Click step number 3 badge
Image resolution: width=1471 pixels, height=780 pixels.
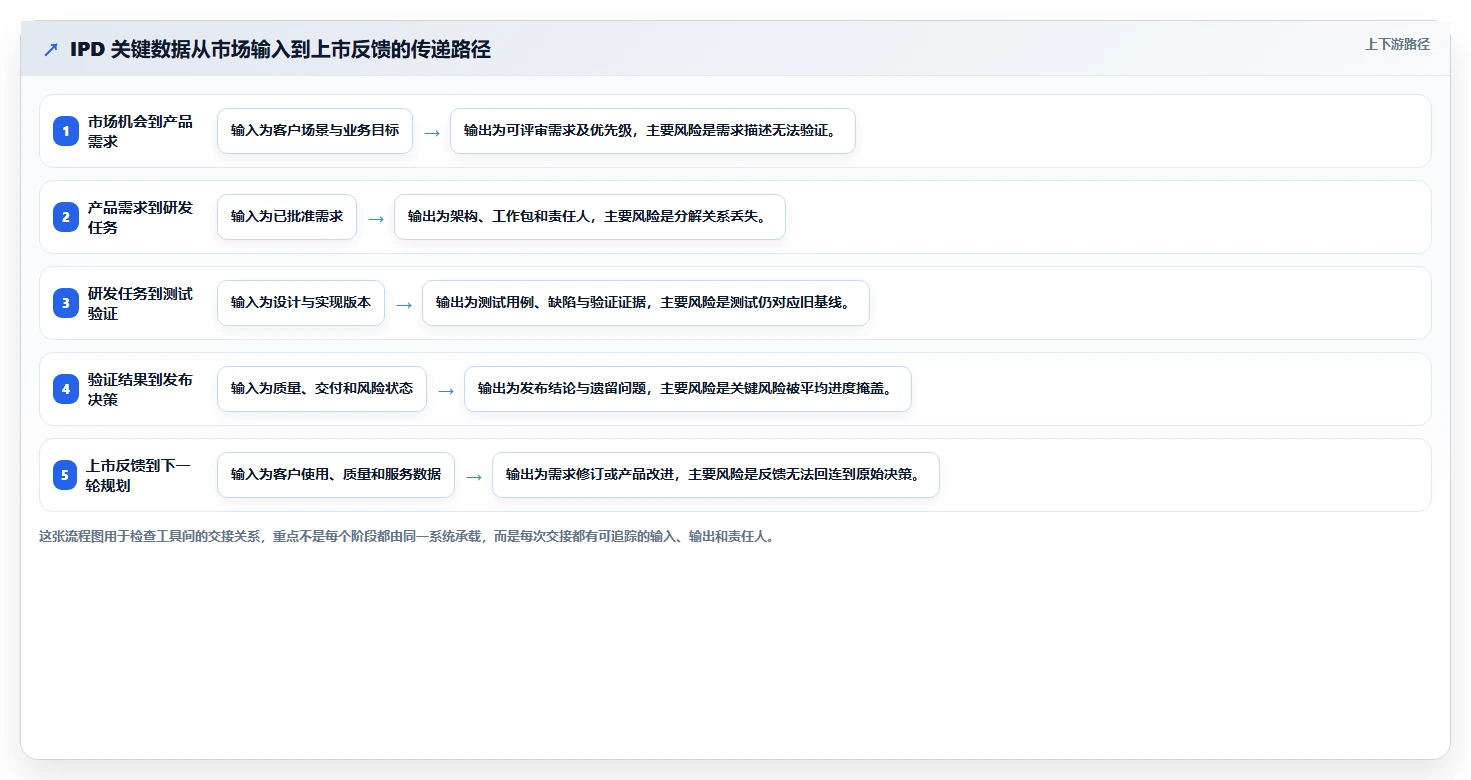(x=66, y=303)
